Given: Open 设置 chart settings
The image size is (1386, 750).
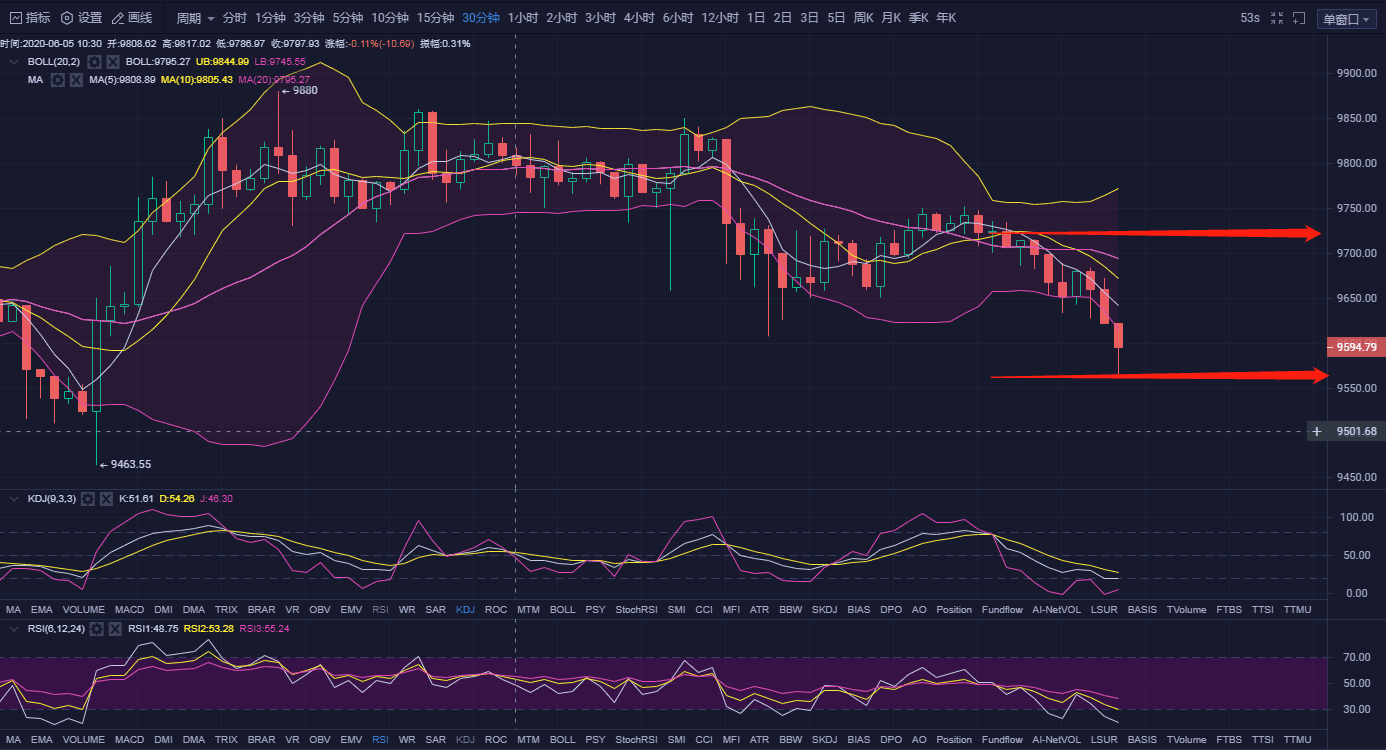Looking at the screenshot, I should (81, 18).
